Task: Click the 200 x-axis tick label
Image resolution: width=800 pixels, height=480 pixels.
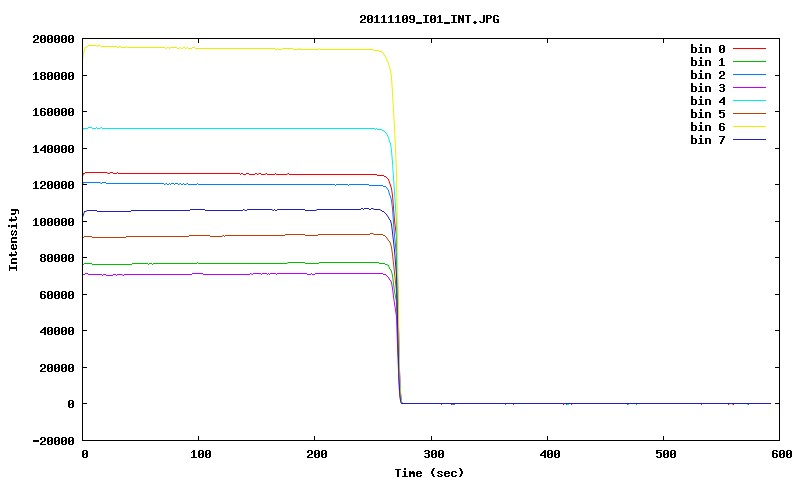Action: tap(317, 454)
